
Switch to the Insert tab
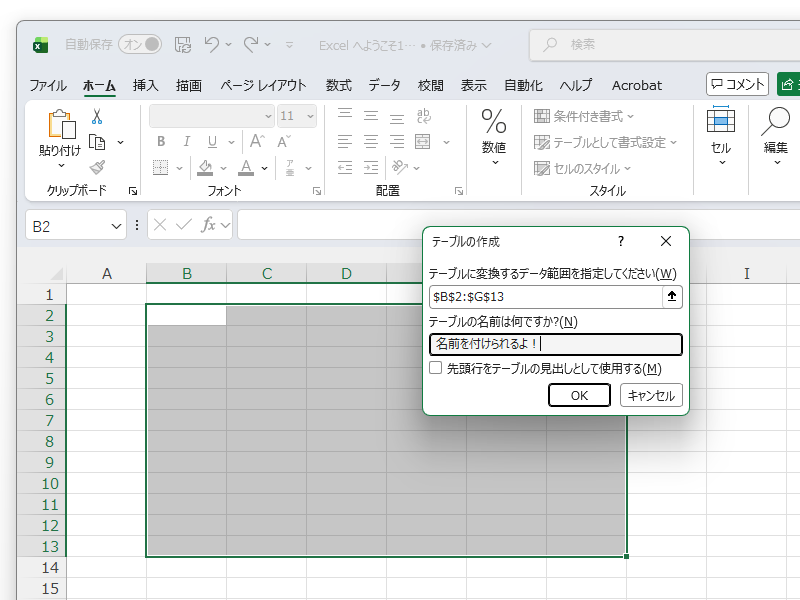click(145, 85)
